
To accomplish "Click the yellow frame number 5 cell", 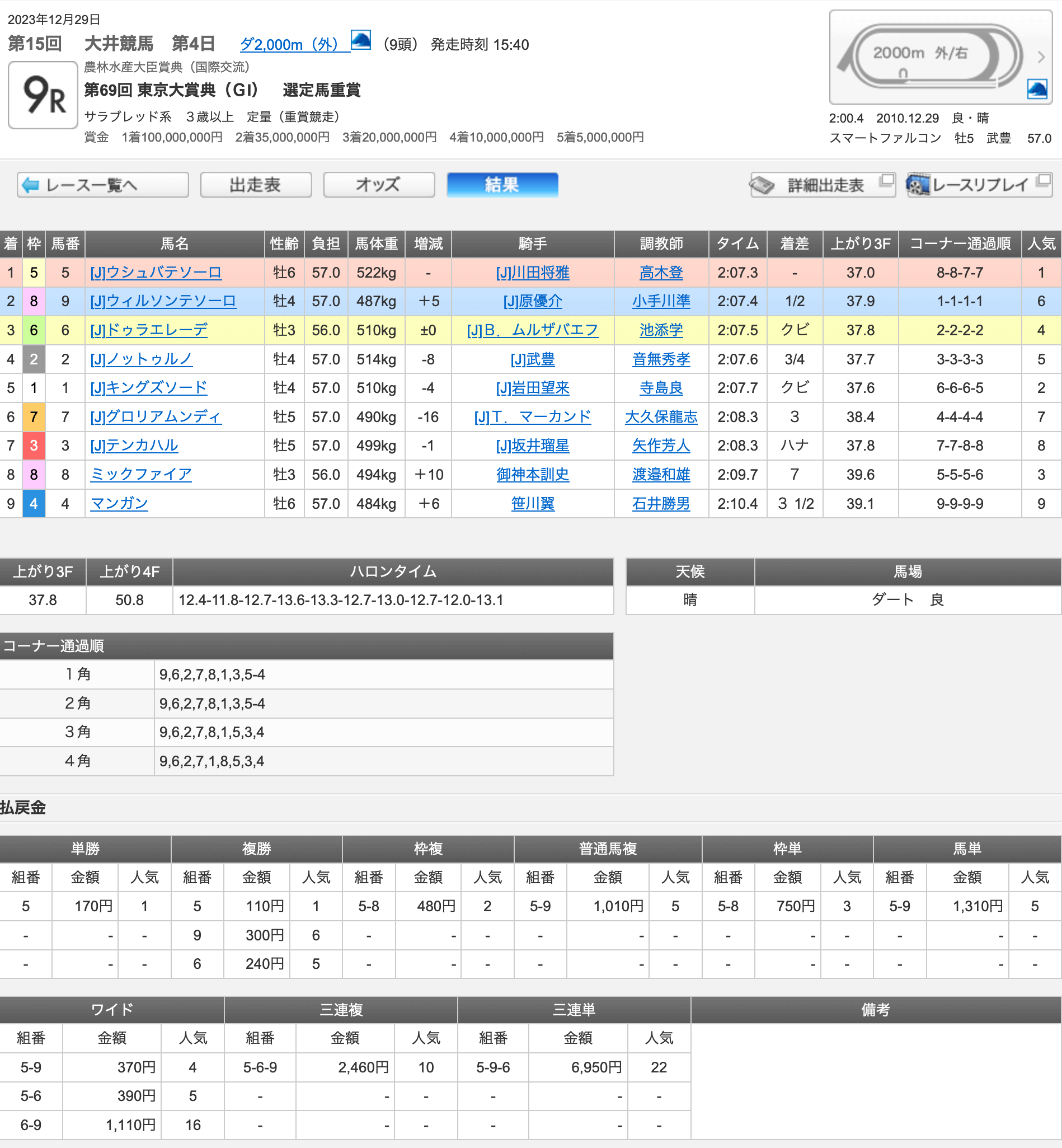I will 34,273.
